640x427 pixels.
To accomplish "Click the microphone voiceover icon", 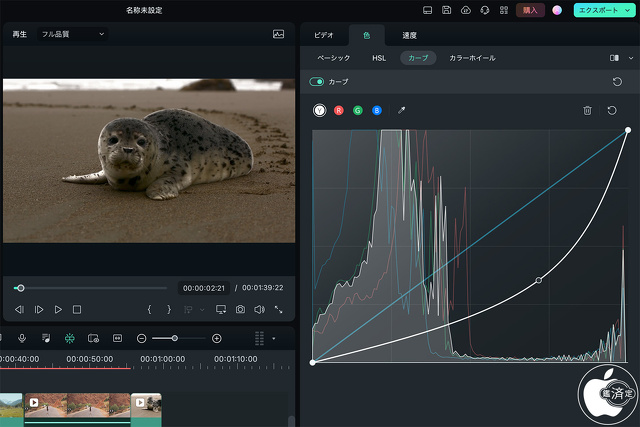I will click(22, 339).
